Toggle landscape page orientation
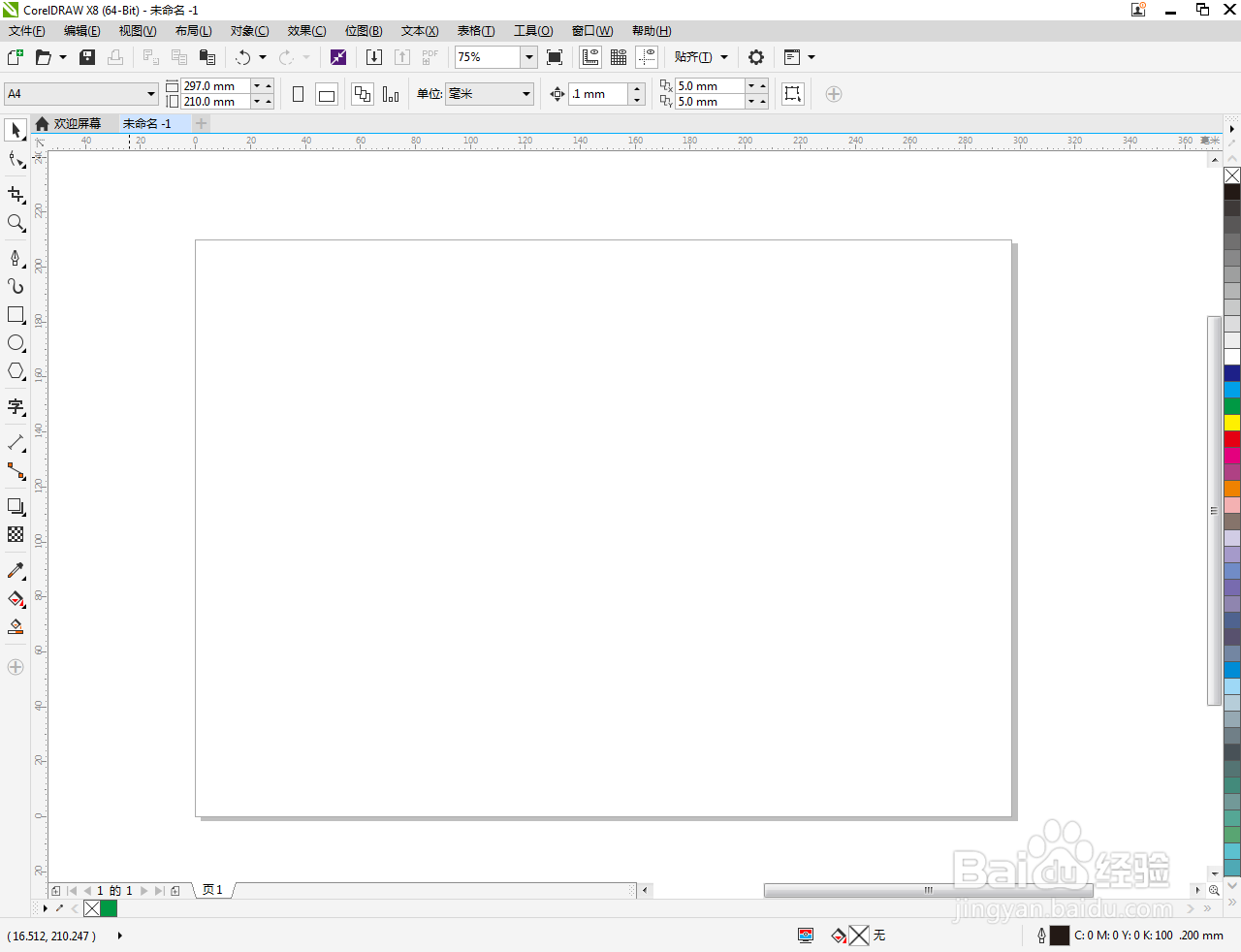Image resolution: width=1241 pixels, height=952 pixels. (327, 94)
